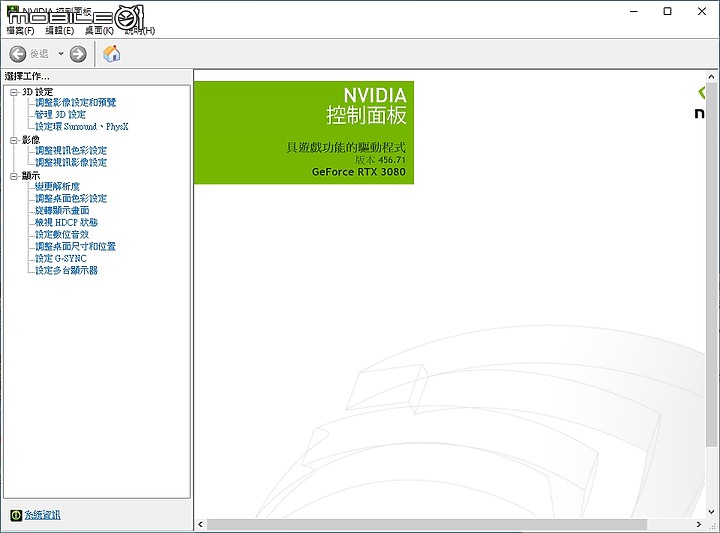720x533 pixels.
Task: Select 調整桌面尺寸和位置 in the tree
Action: pos(76,246)
